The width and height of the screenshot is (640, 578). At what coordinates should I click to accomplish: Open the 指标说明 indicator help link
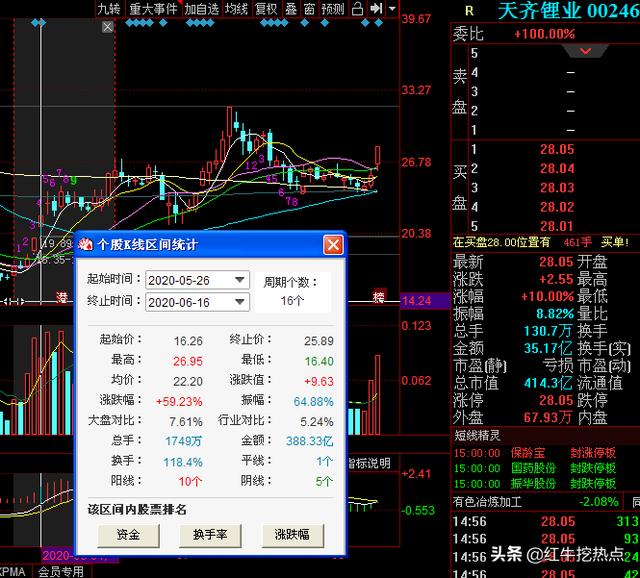(369, 463)
